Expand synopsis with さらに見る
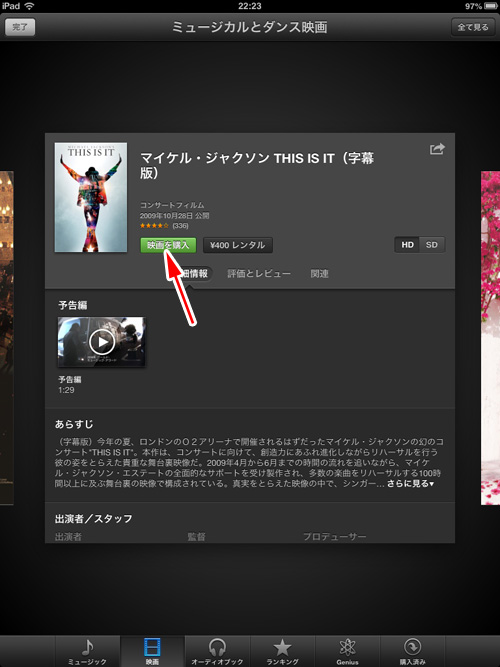Image resolution: width=500 pixels, height=667 pixels. pyautogui.click(x=410, y=484)
